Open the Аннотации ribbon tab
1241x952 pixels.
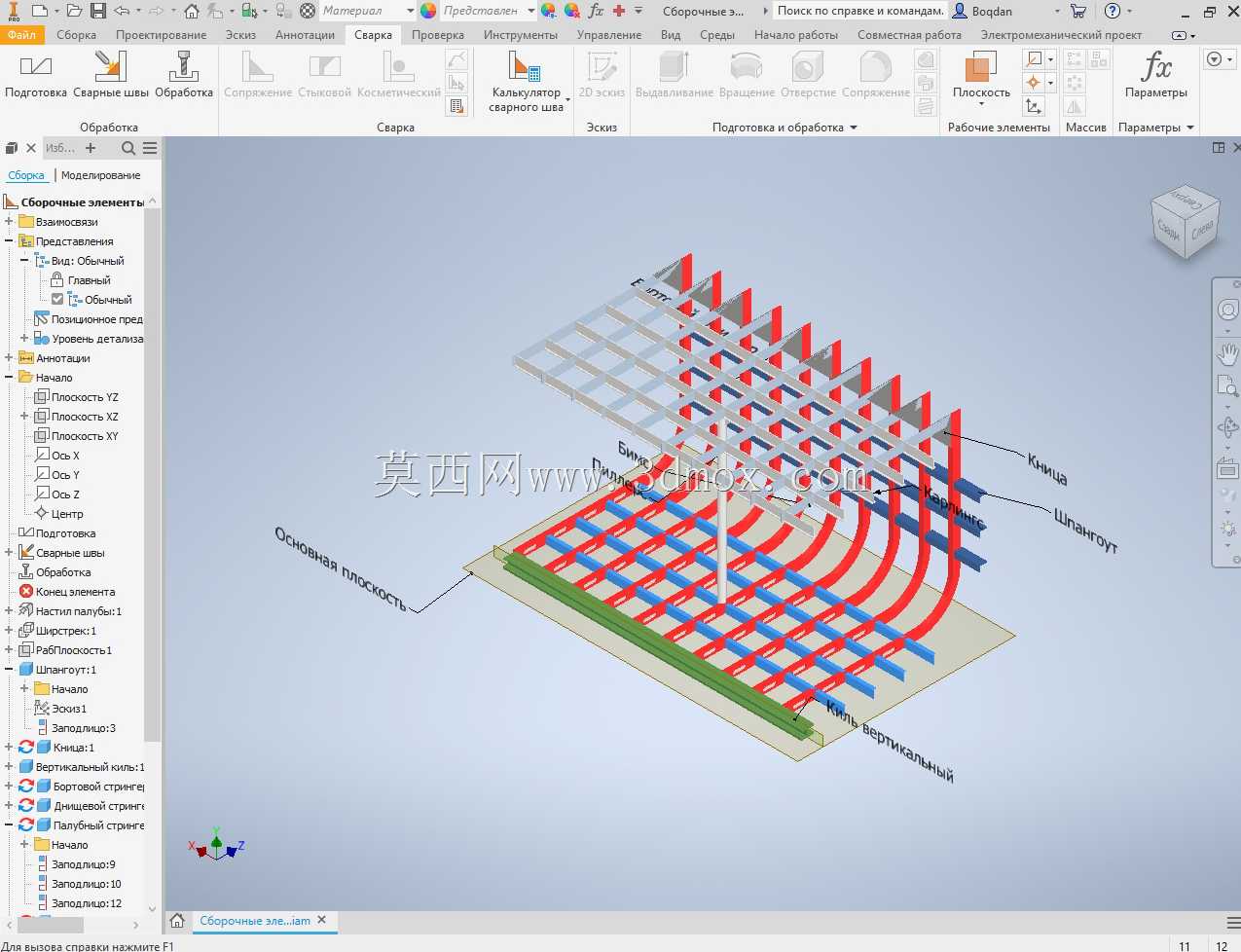[305, 35]
